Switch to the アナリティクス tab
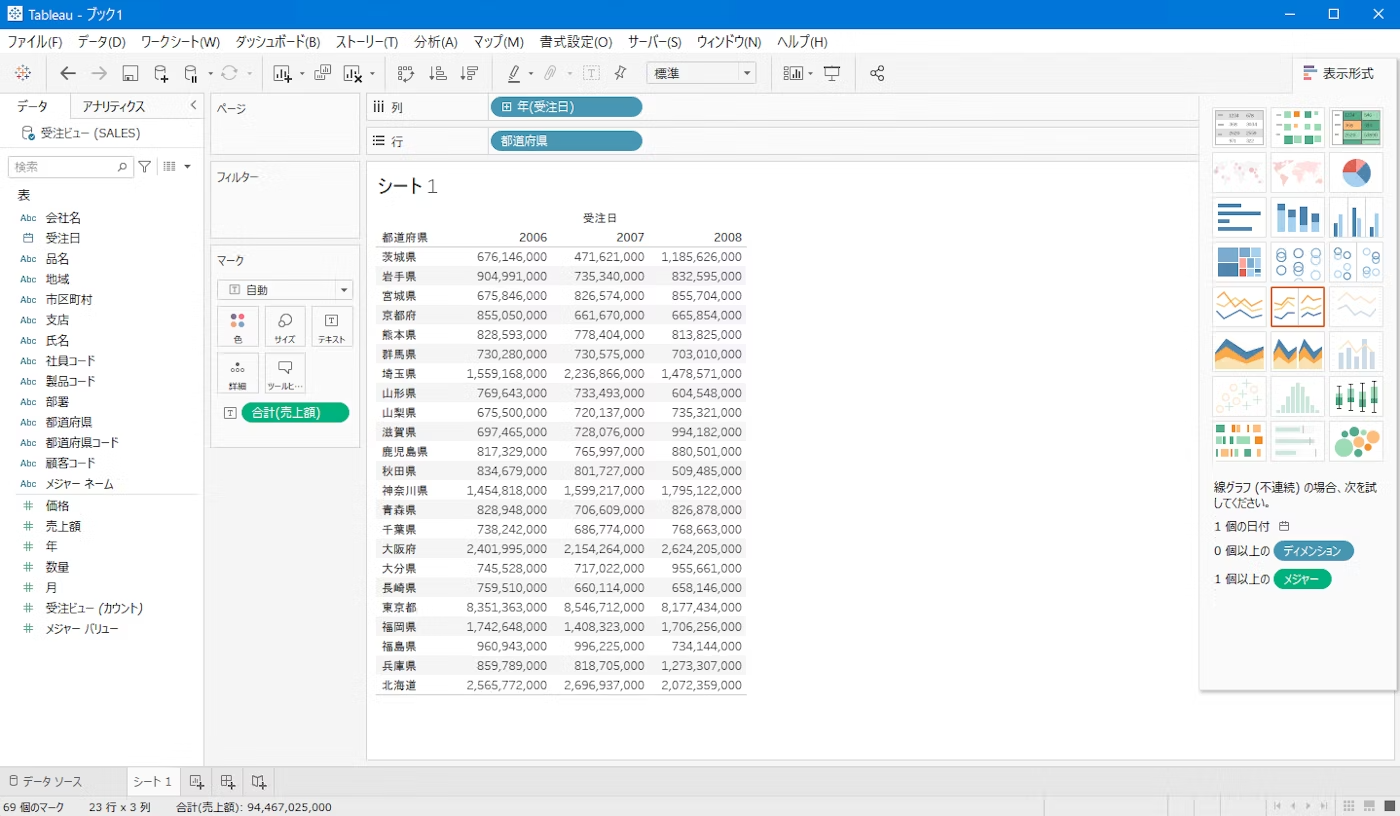 click(114, 106)
